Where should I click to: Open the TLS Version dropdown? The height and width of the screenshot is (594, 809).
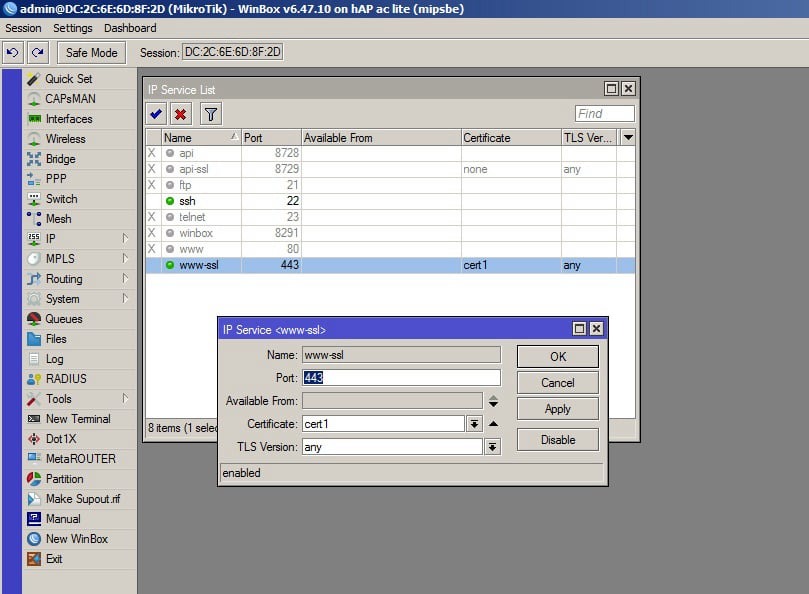(x=492, y=447)
